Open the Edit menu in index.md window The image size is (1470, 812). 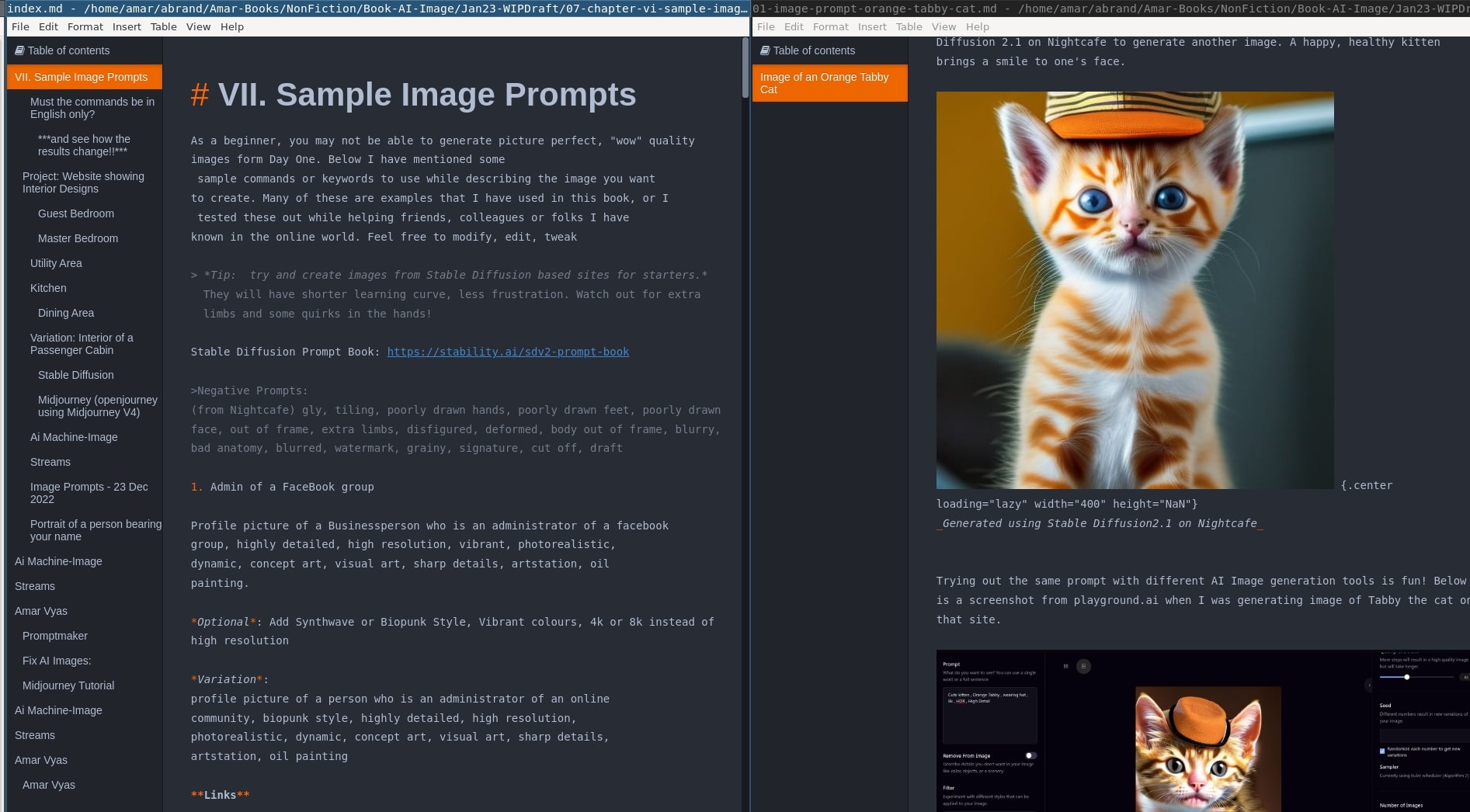click(49, 26)
